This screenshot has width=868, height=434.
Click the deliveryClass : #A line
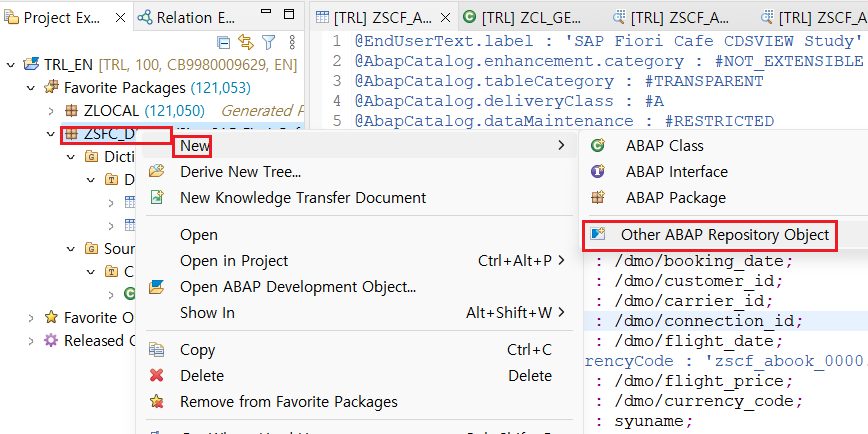[x=510, y=101]
